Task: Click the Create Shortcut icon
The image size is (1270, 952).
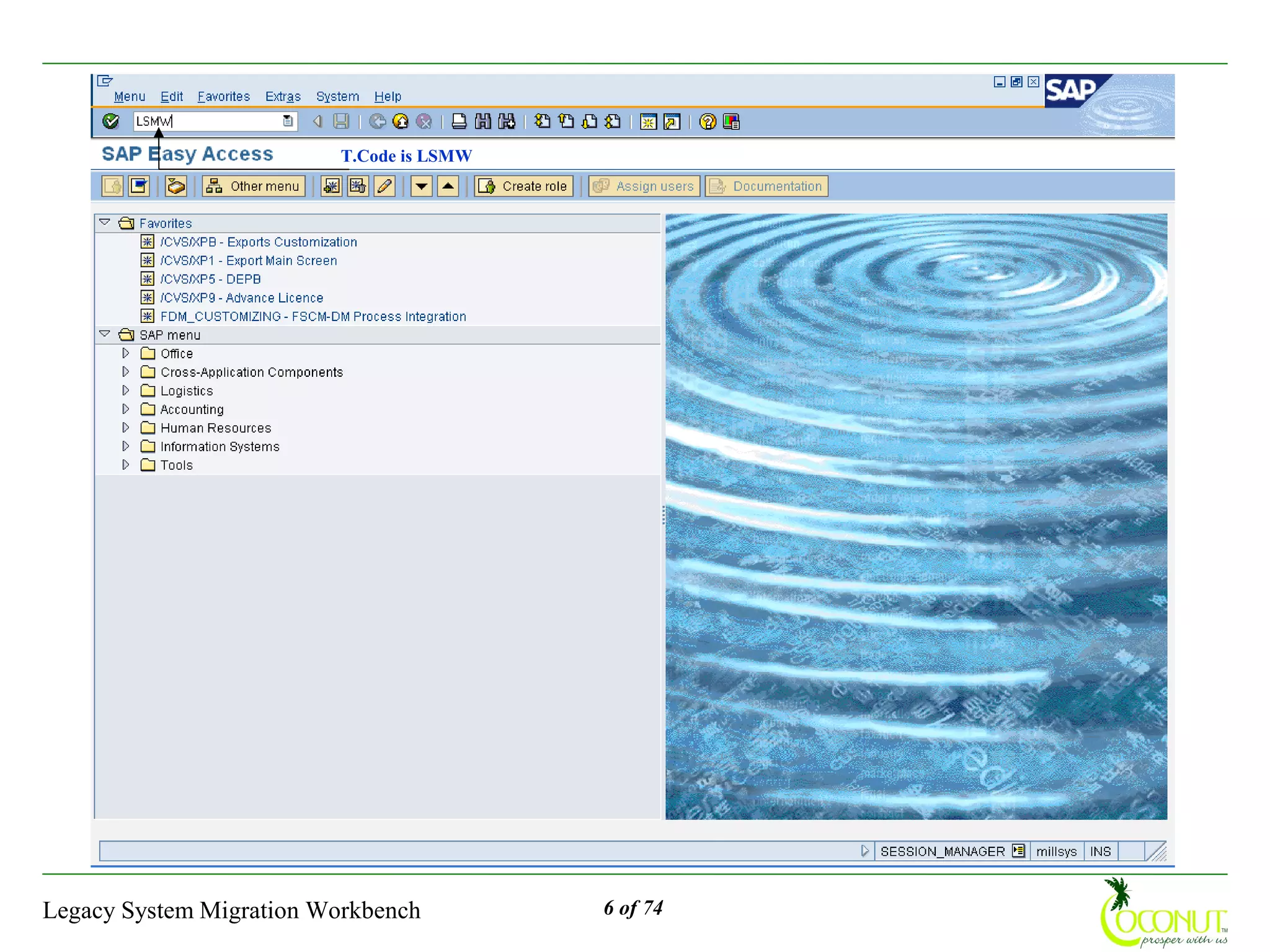Action: (x=672, y=121)
